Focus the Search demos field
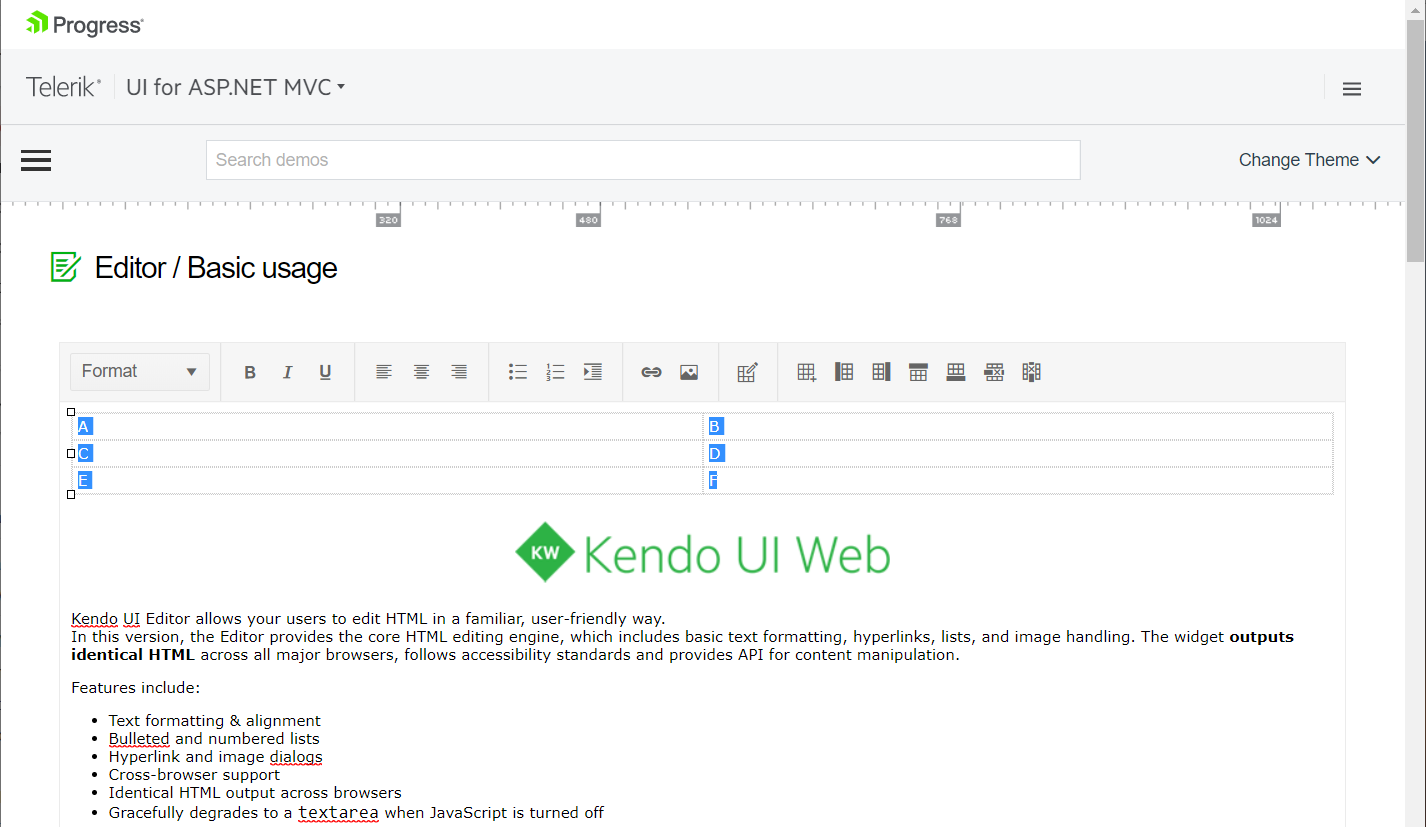 pos(643,160)
